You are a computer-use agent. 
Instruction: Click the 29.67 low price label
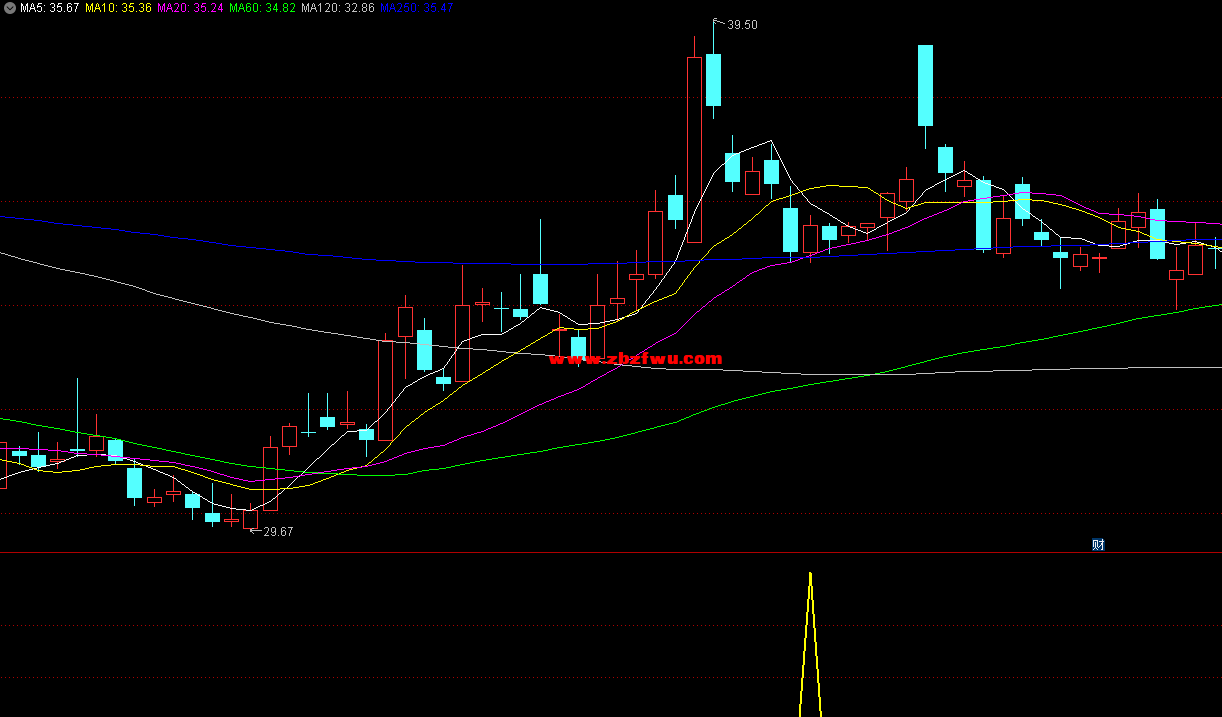click(x=278, y=532)
